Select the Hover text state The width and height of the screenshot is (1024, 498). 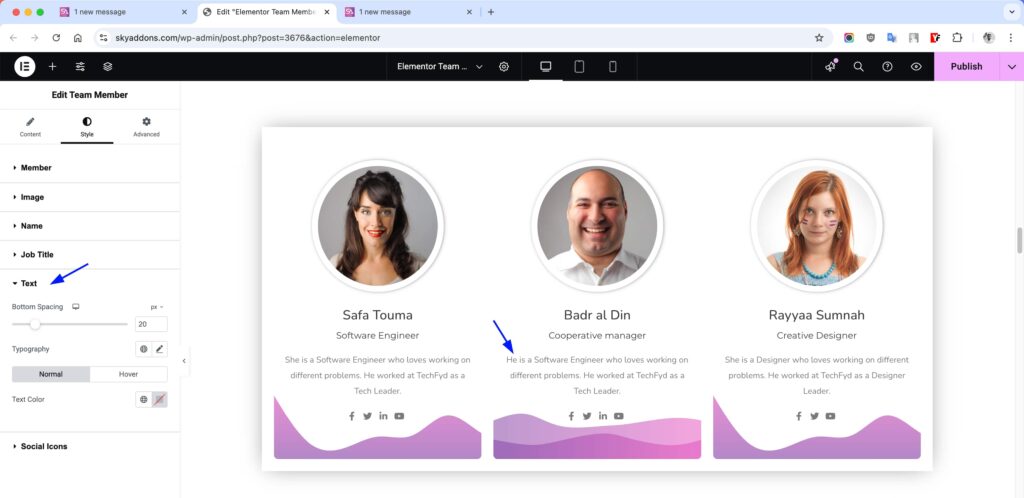pos(129,374)
